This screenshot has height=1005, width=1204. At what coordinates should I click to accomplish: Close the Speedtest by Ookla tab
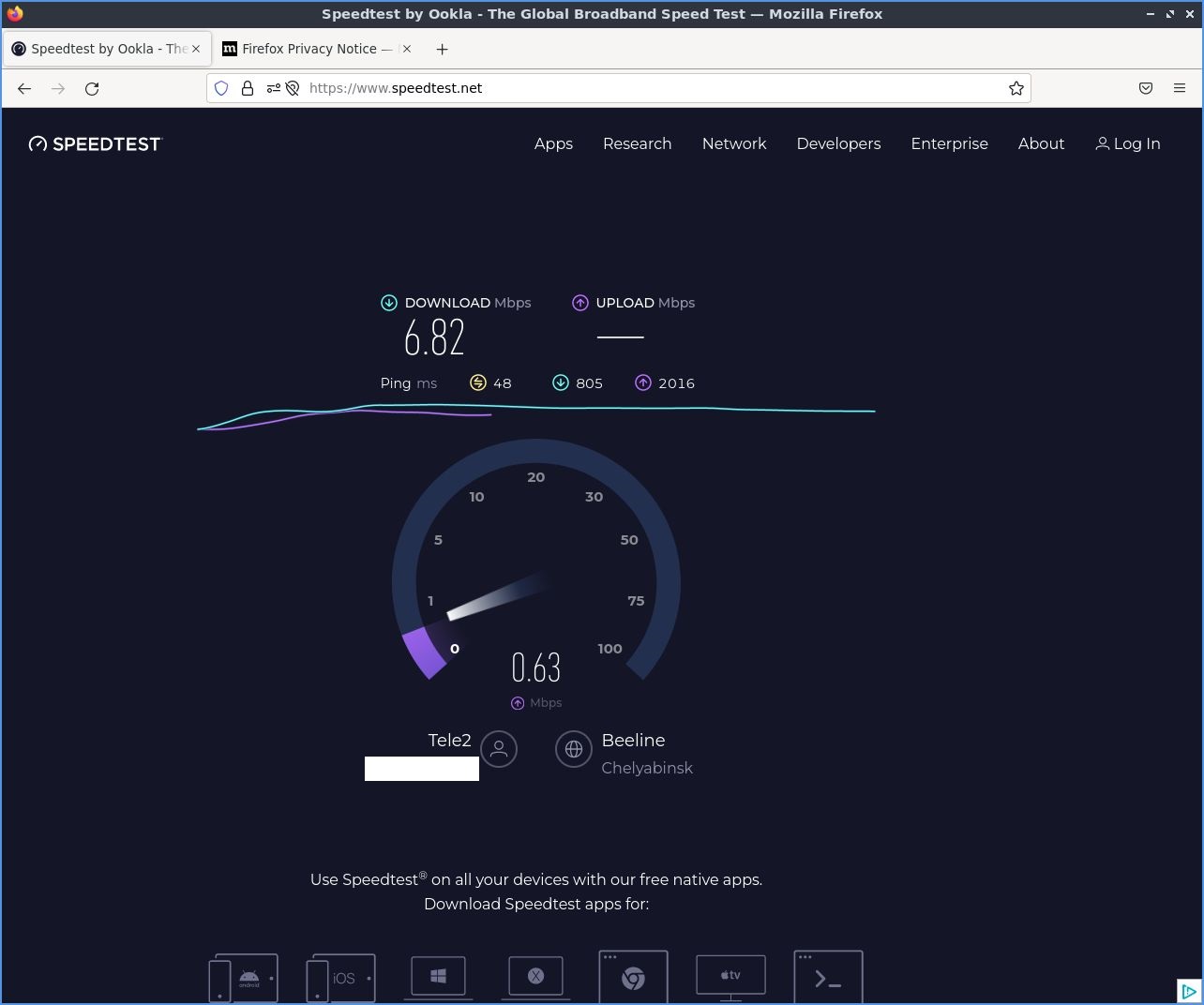pyautogui.click(x=196, y=49)
